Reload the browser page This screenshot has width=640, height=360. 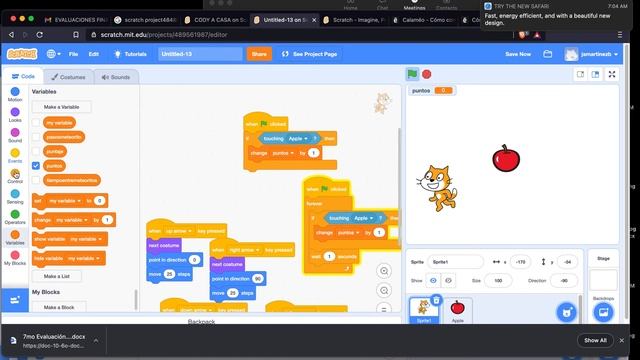40,35
